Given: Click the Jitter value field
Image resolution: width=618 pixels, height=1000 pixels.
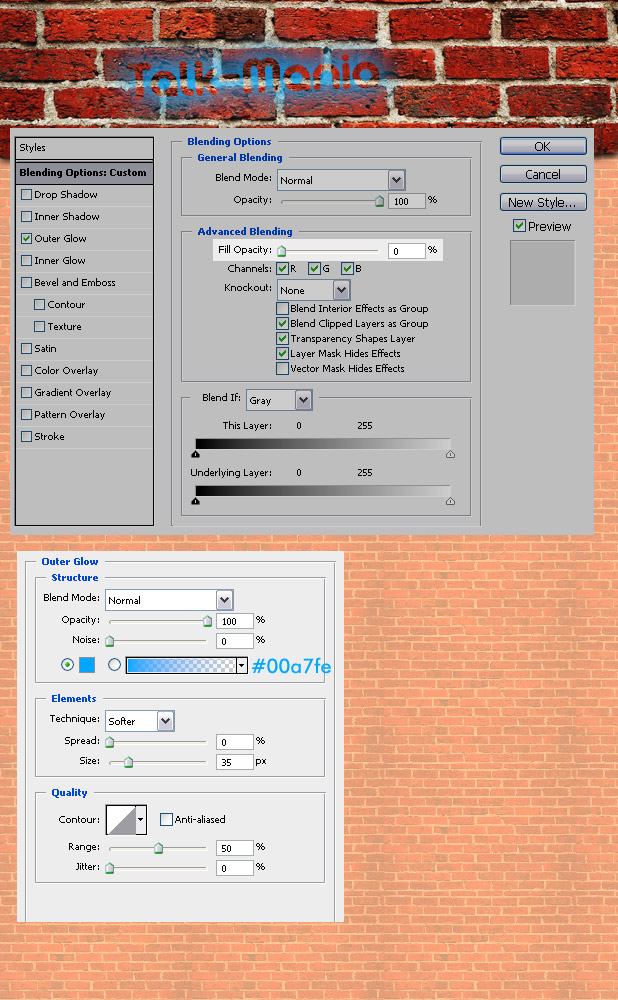Looking at the screenshot, I should (x=235, y=868).
